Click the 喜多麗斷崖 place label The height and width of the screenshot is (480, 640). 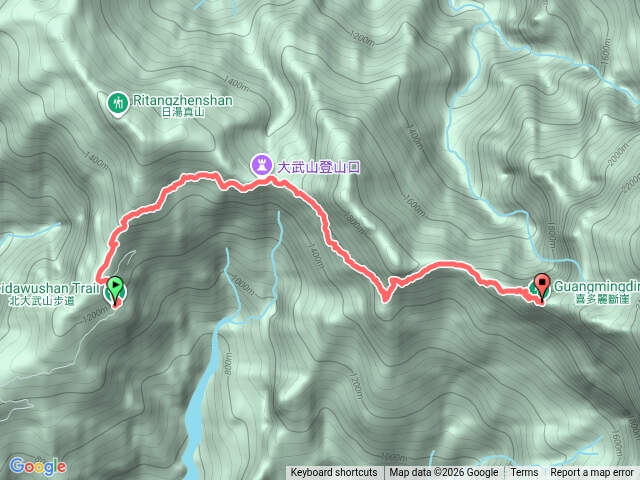click(x=602, y=299)
